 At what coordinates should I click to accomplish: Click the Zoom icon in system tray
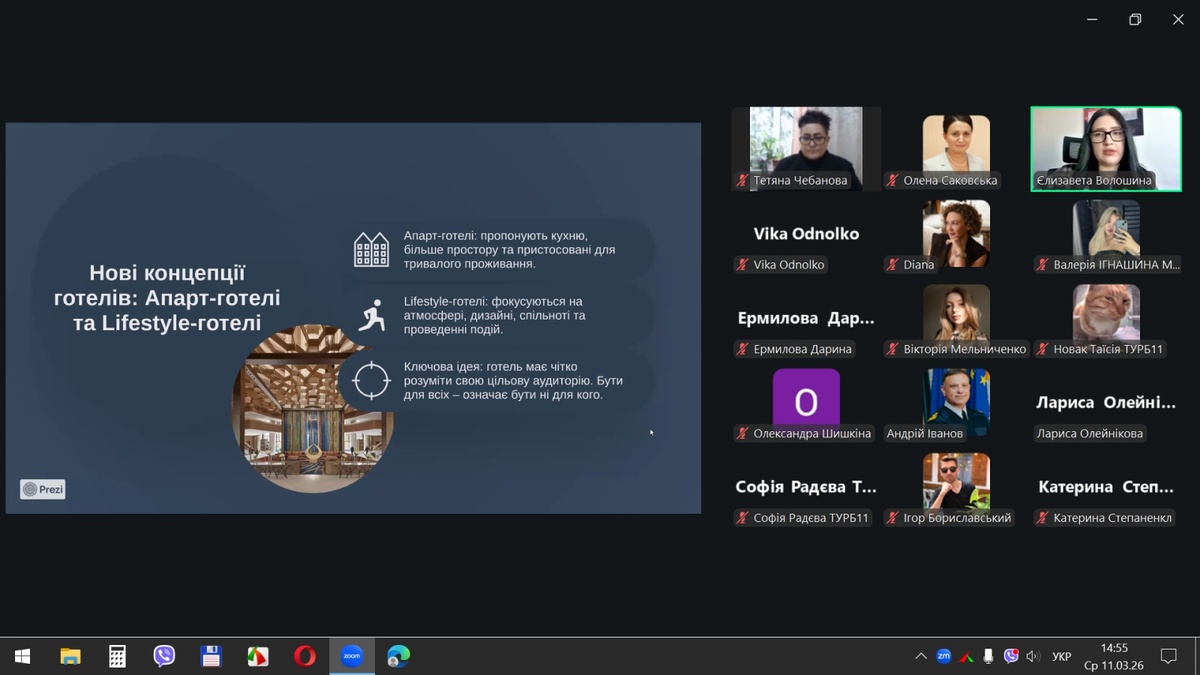[943, 656]
